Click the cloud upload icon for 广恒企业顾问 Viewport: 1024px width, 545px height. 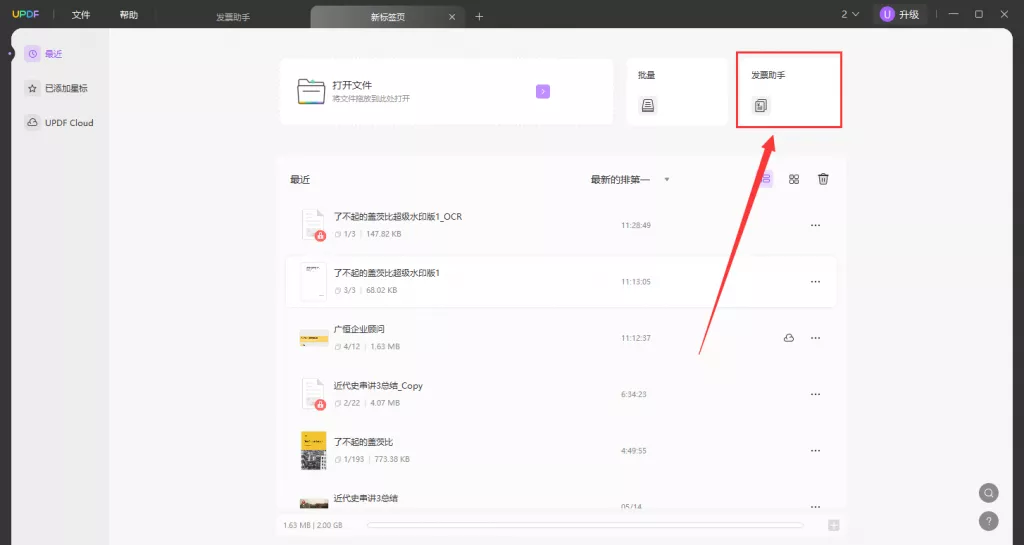pos(789,338)
